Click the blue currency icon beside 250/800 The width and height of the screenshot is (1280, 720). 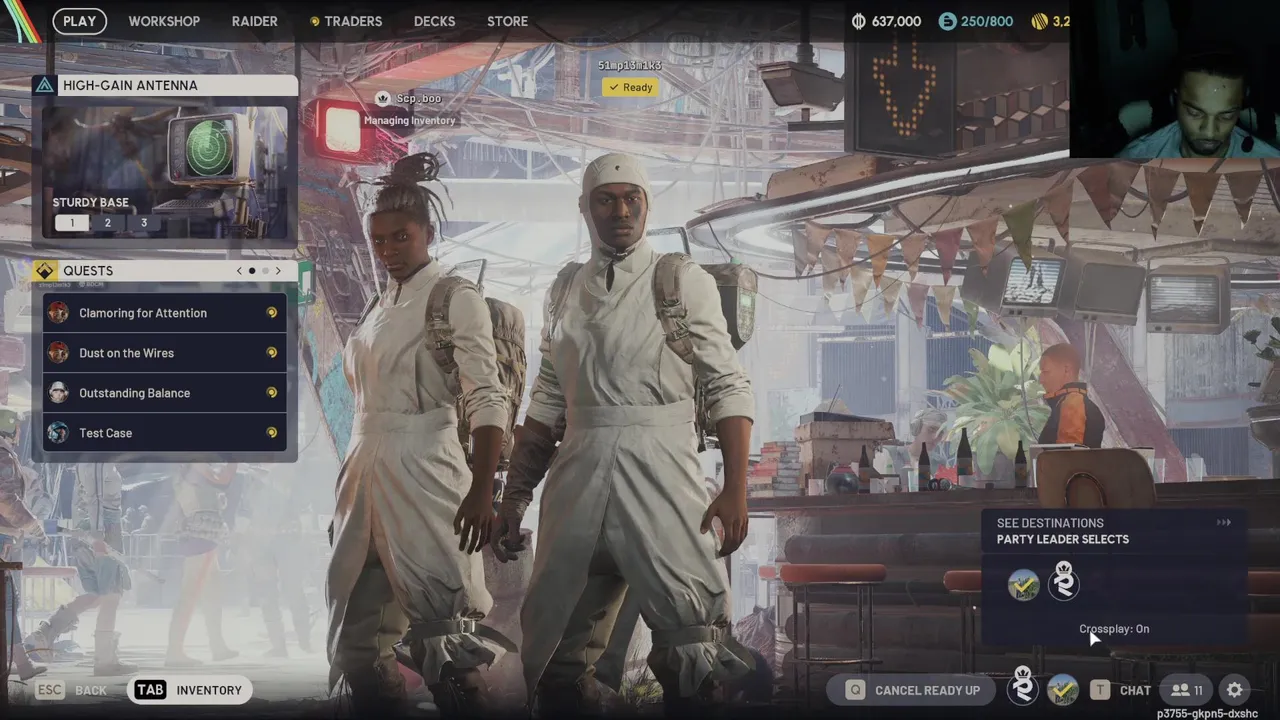pyautogui.click(x=947, y=21)
